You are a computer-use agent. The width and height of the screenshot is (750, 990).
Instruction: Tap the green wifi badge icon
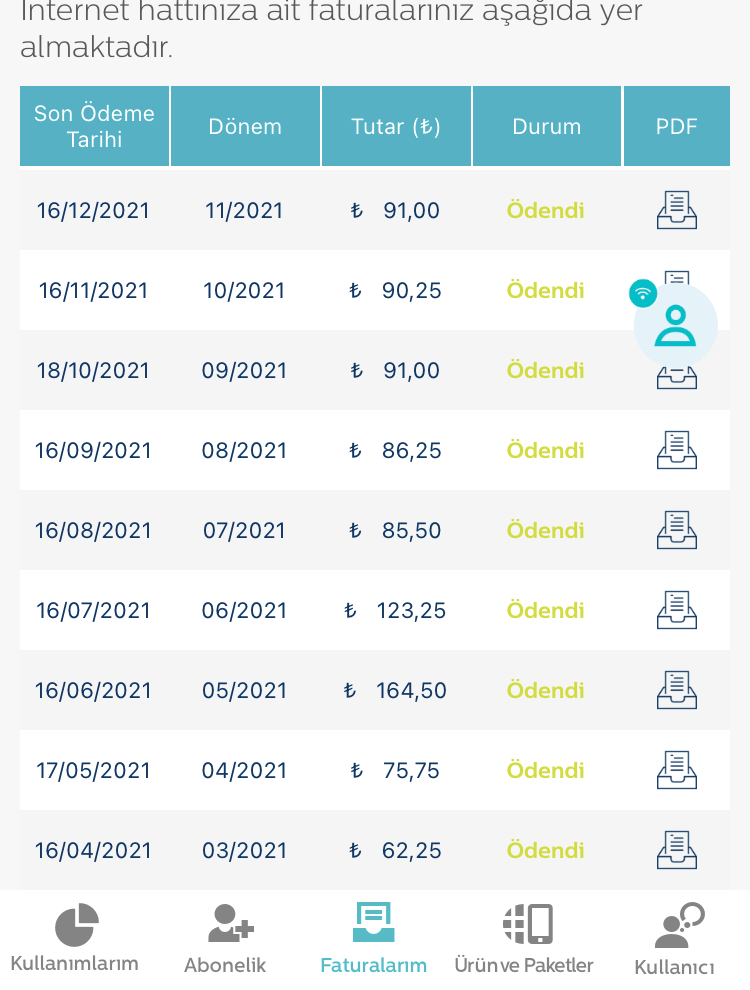(643, 294)
